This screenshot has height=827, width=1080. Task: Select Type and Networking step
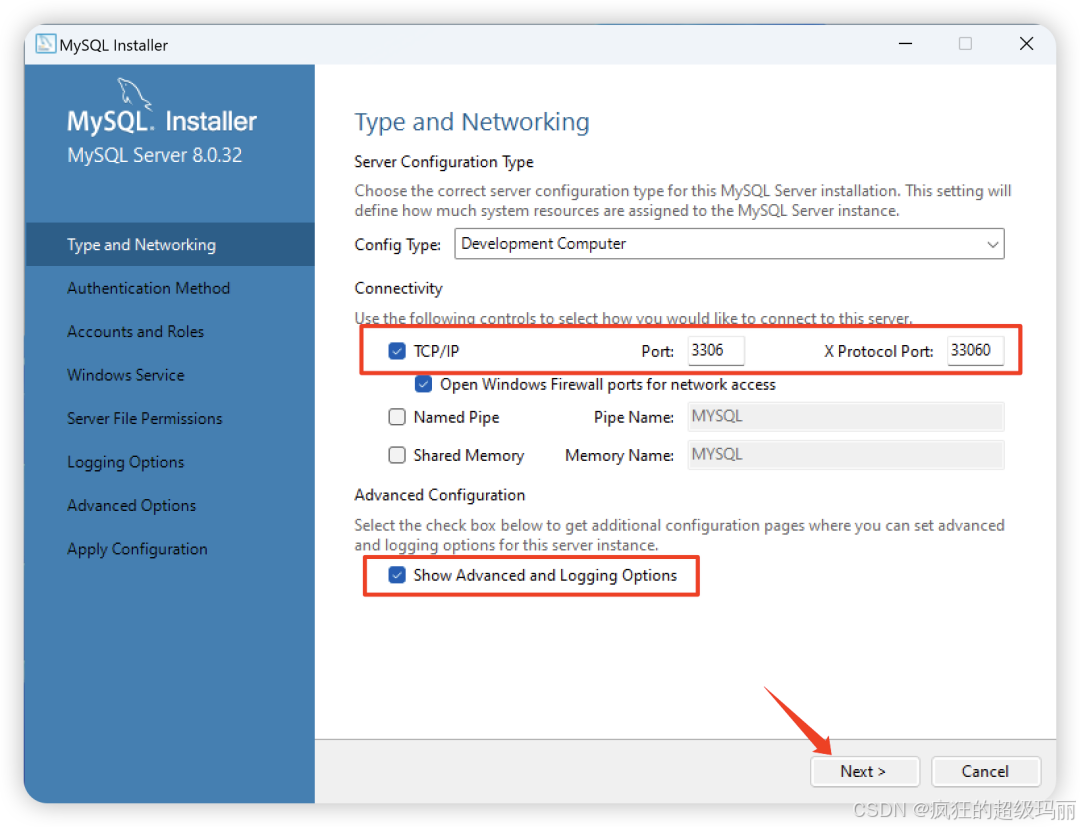(169, 244)
